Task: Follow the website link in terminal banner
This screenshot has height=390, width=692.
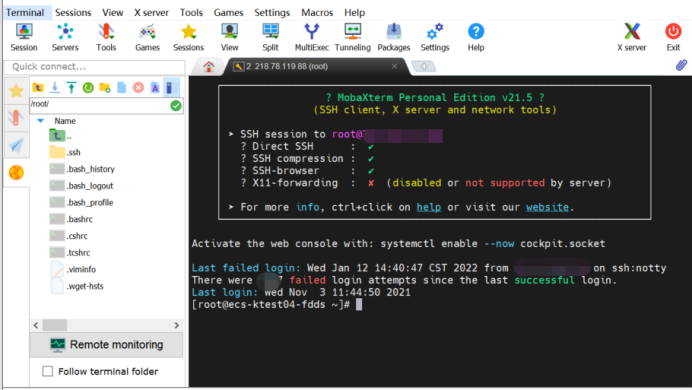Action: click(547, 207)
